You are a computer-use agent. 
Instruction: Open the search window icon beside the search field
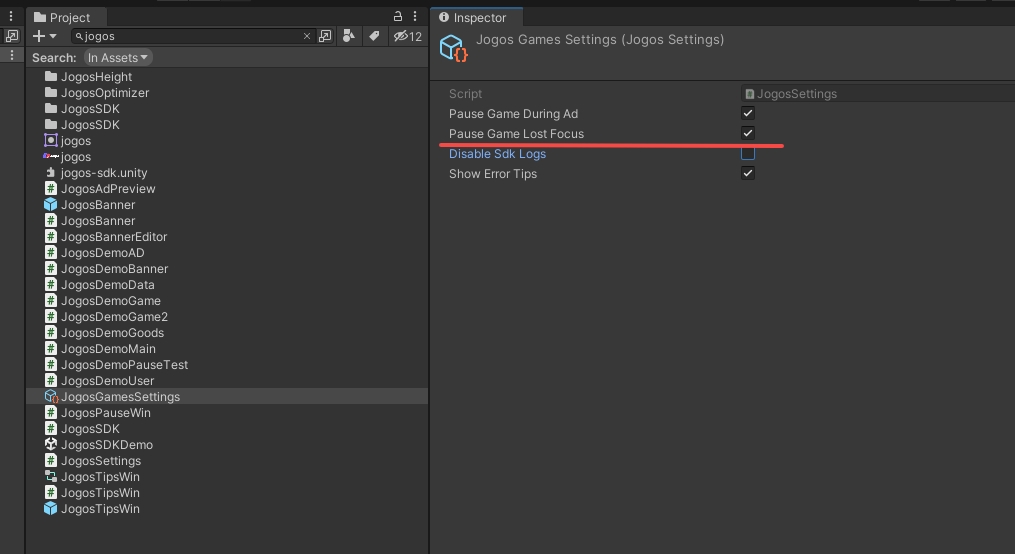(325, 36)
